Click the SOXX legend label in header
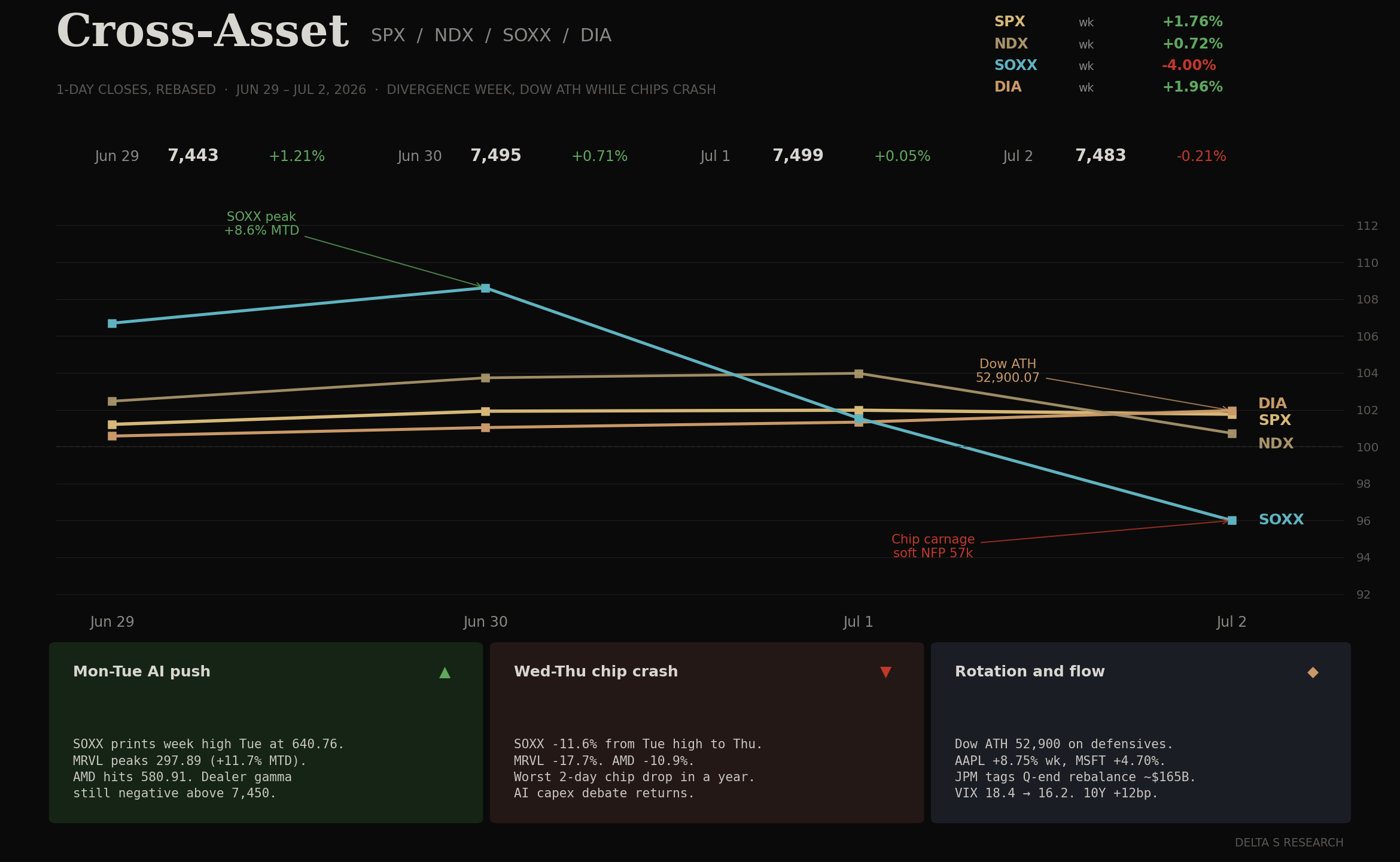This screenshot has height=862, width=1400. point(1016,65)
